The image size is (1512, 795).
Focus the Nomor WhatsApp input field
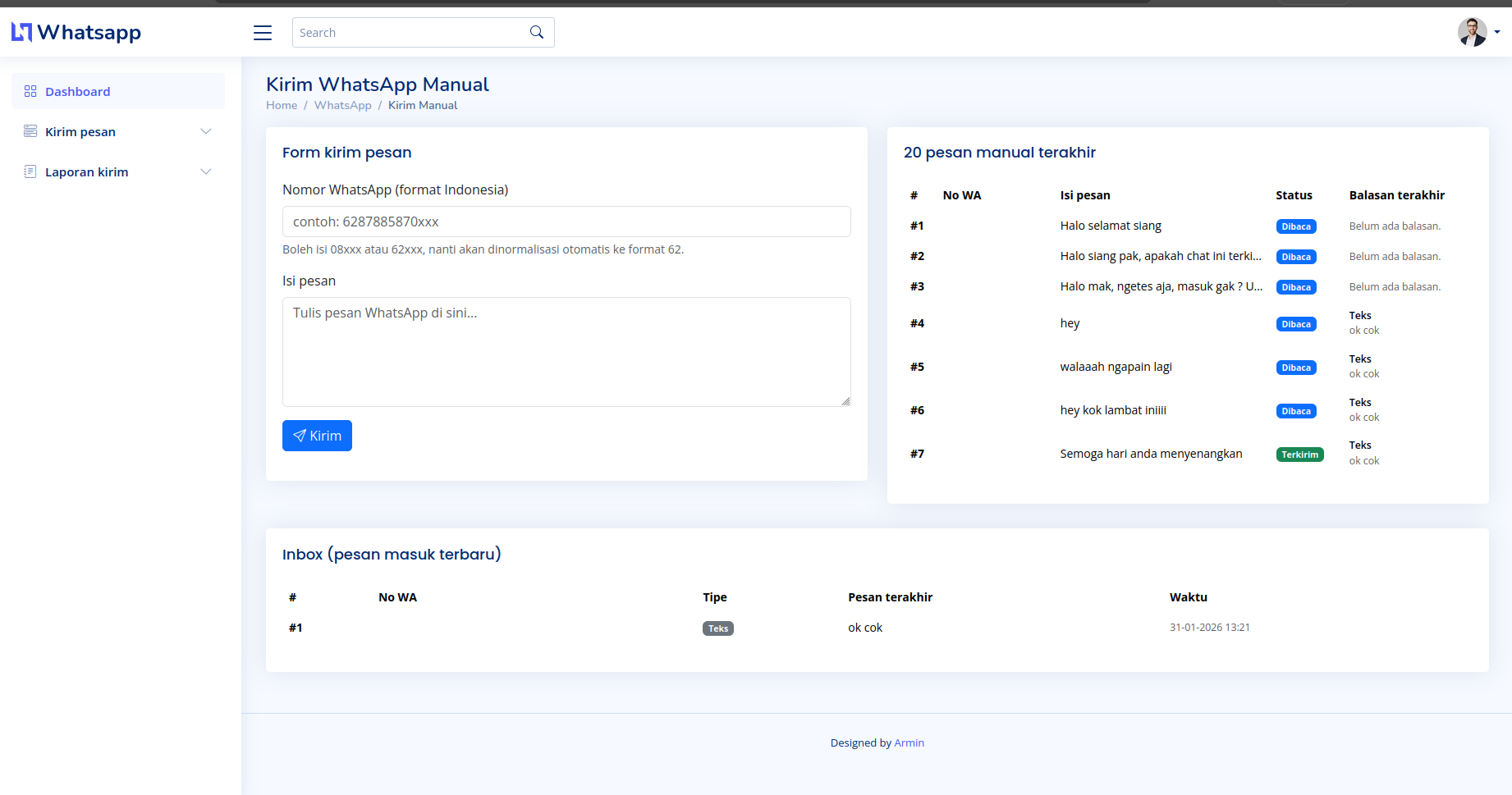point(566,222)
